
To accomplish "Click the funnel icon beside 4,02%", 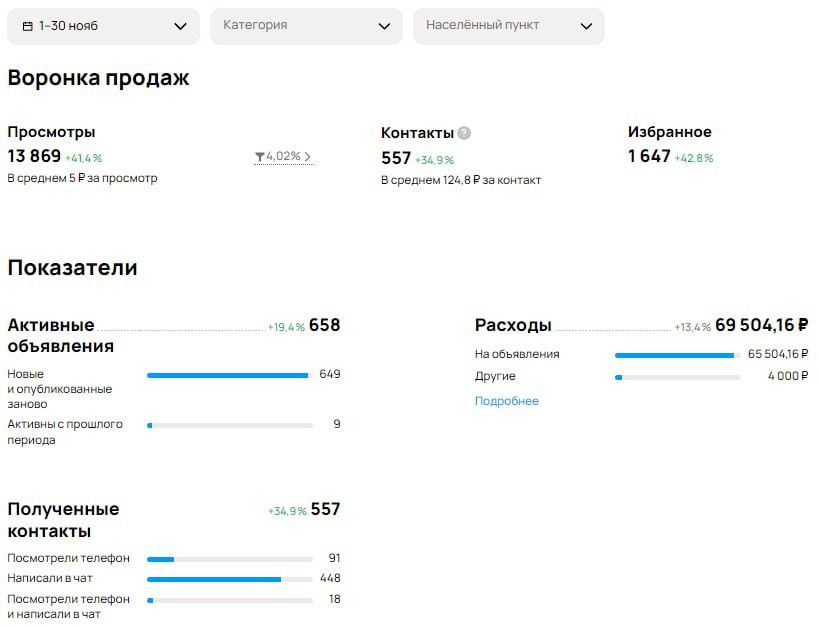I will [x=260, y=157].
